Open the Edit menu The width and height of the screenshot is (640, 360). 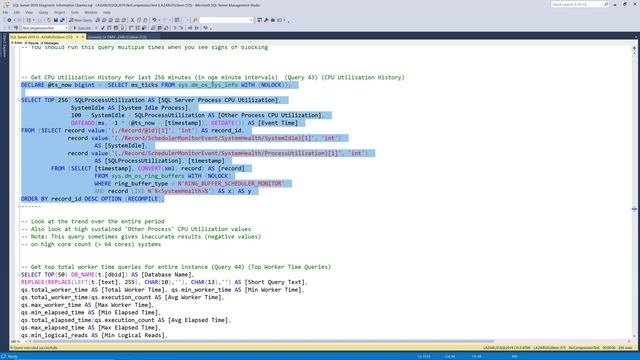tap(17, 12)
